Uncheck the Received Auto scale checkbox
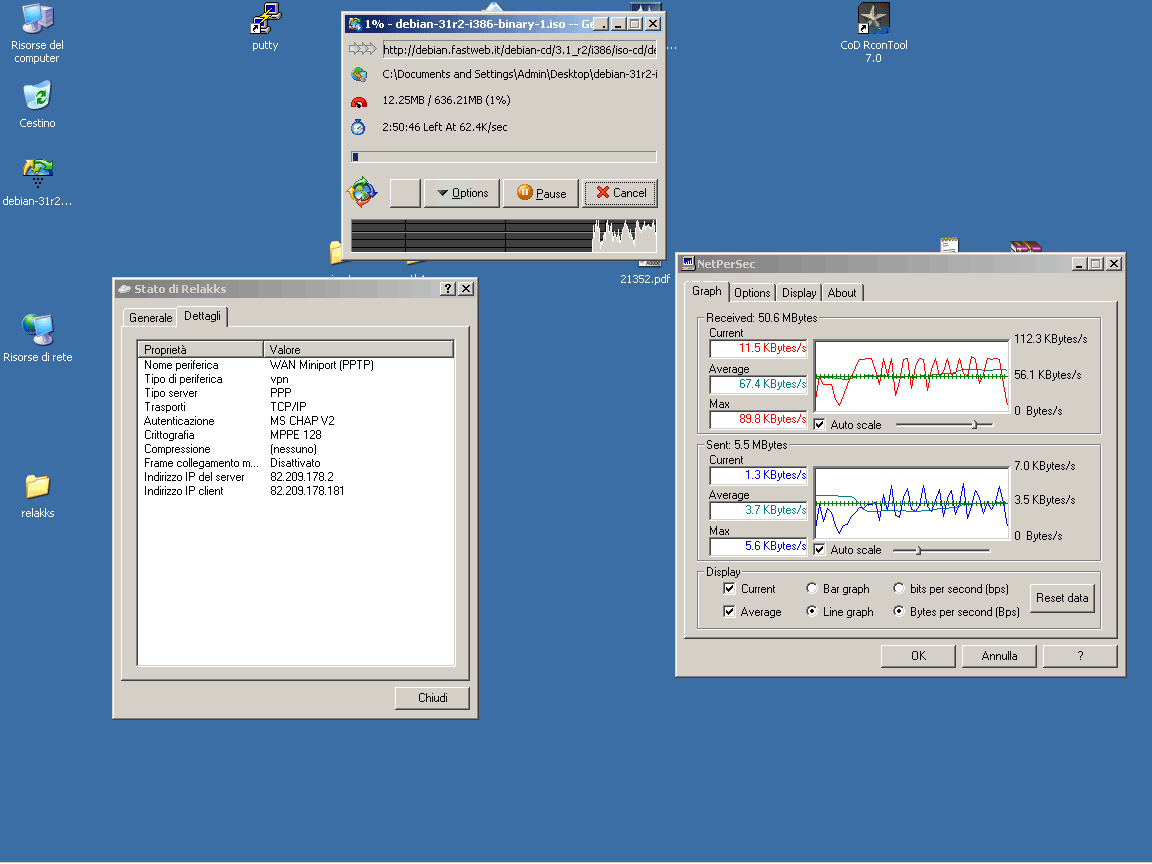Image resolution: width=1152 pixels, height=864 pixels. [821, 425]
